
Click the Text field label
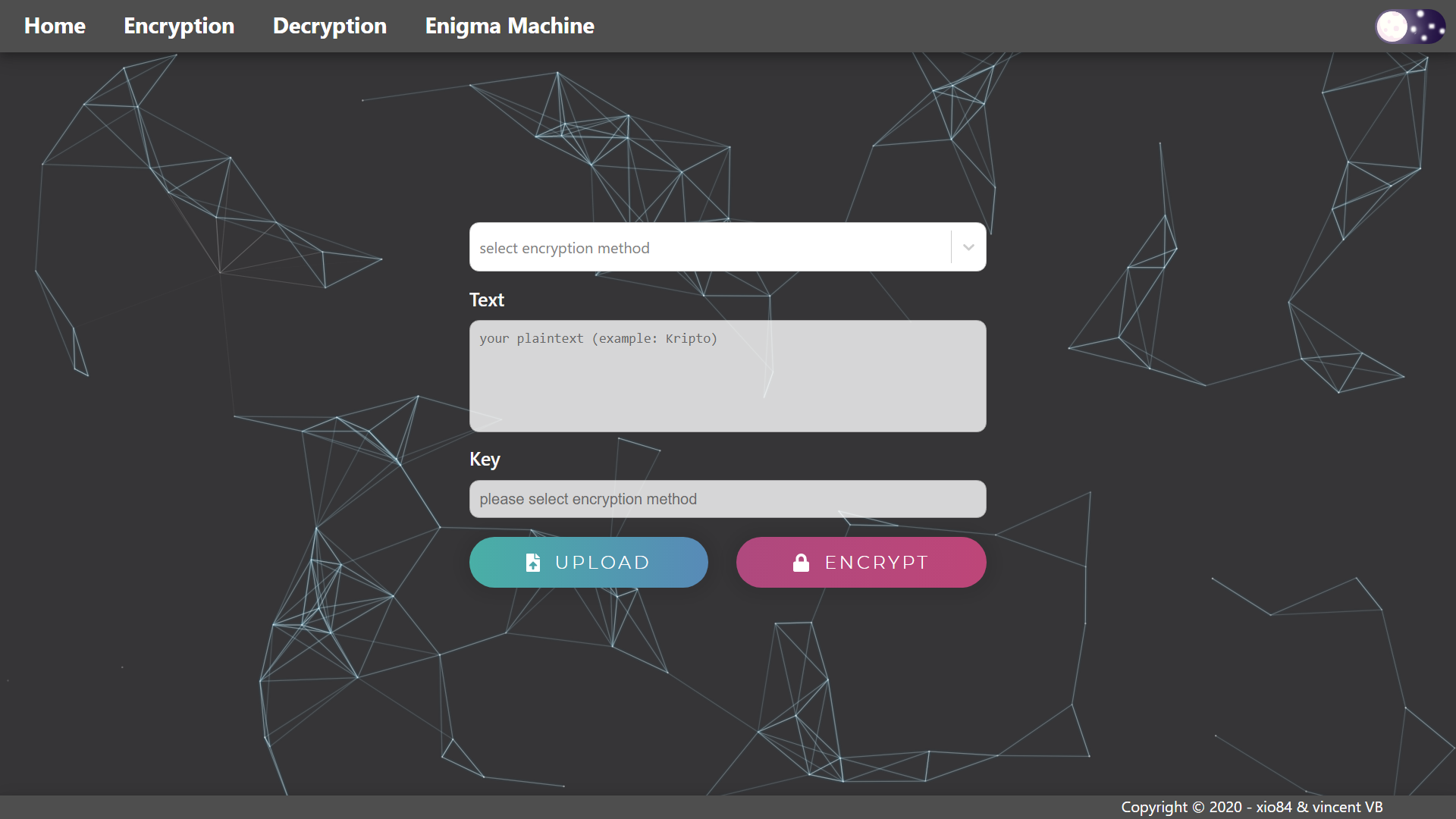(487, 300)
